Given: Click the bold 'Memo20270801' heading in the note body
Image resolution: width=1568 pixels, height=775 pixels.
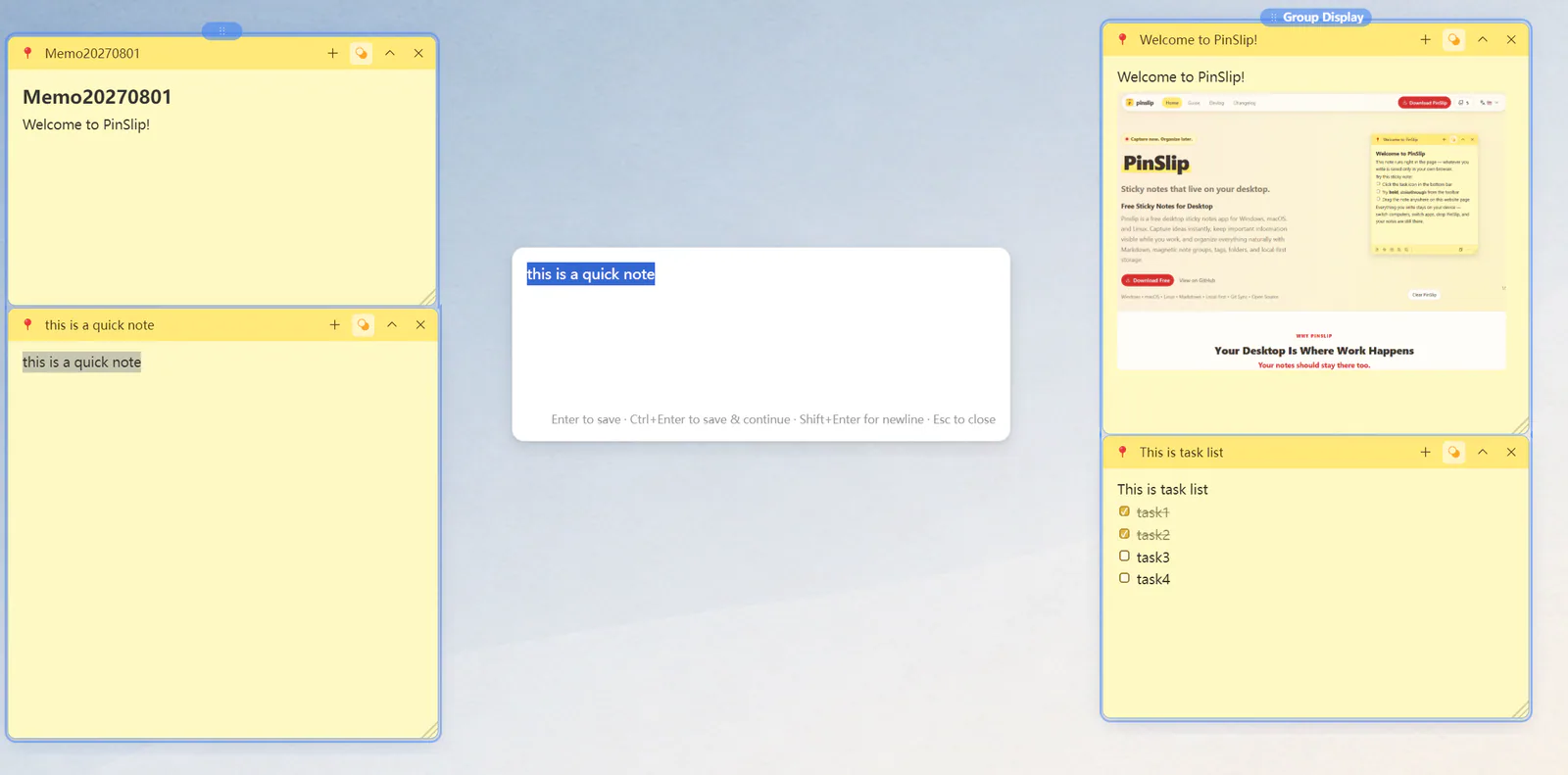Looking at the screenshot, I should [97, 97].
